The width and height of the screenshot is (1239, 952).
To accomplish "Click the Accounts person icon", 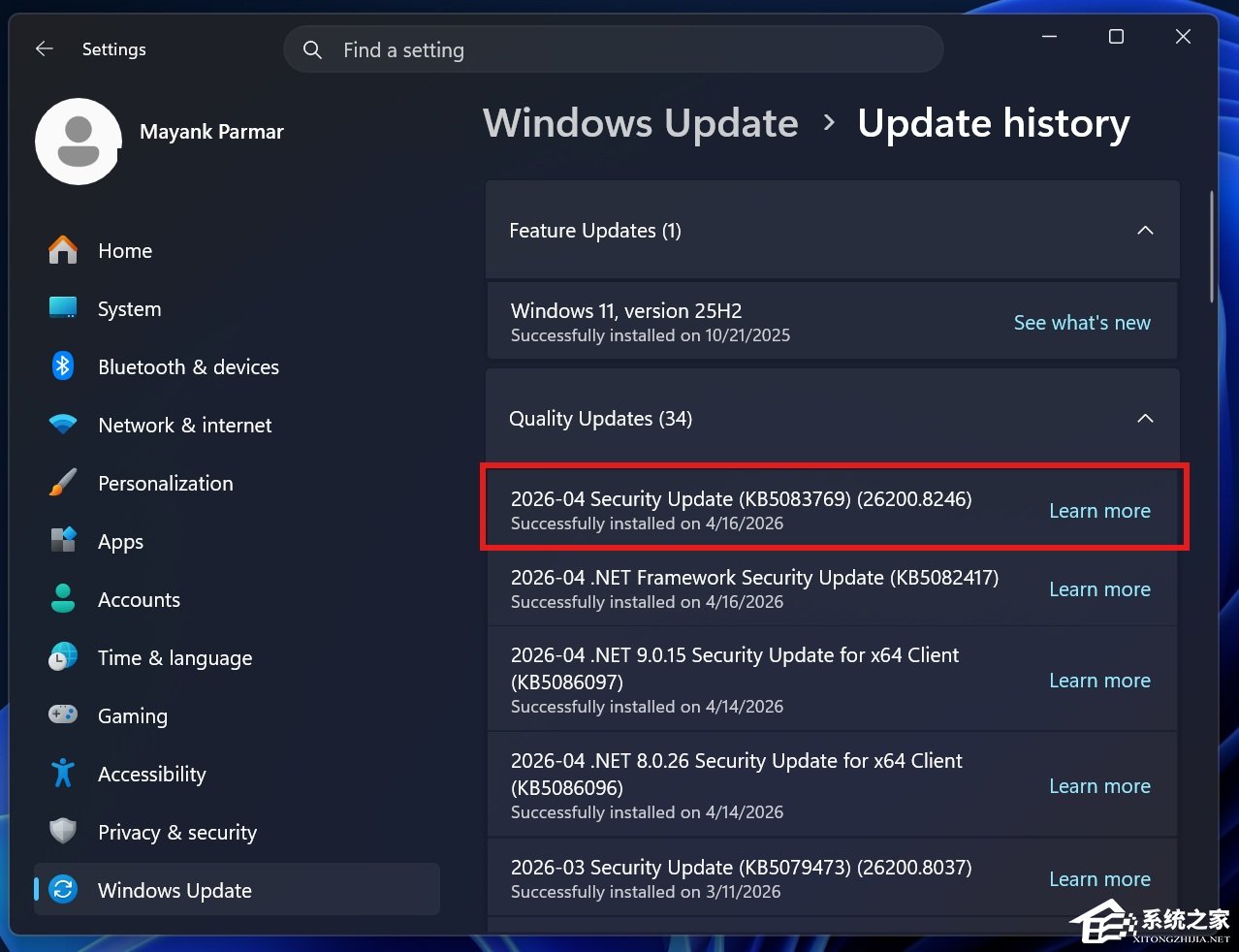I will (x=63, y=598).
